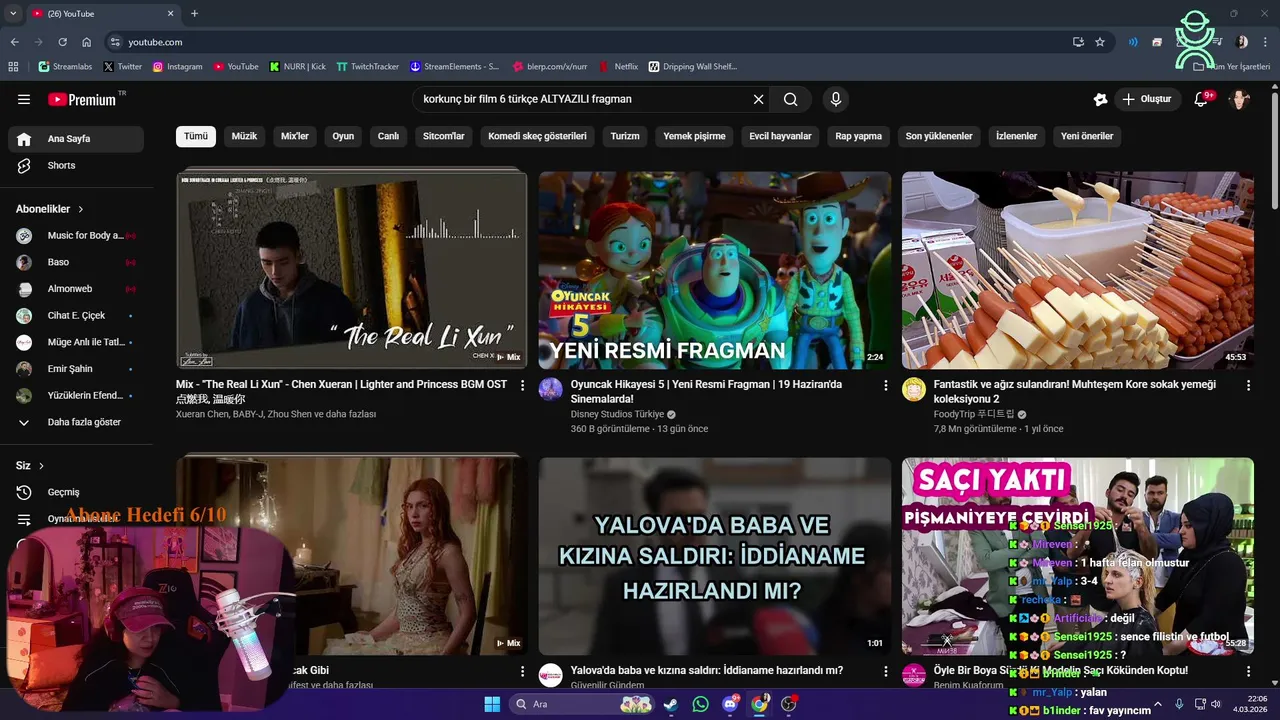Select the Canlı filter chip
The height and width of the screenshot is (720, 1280).
tap(388, 136)
